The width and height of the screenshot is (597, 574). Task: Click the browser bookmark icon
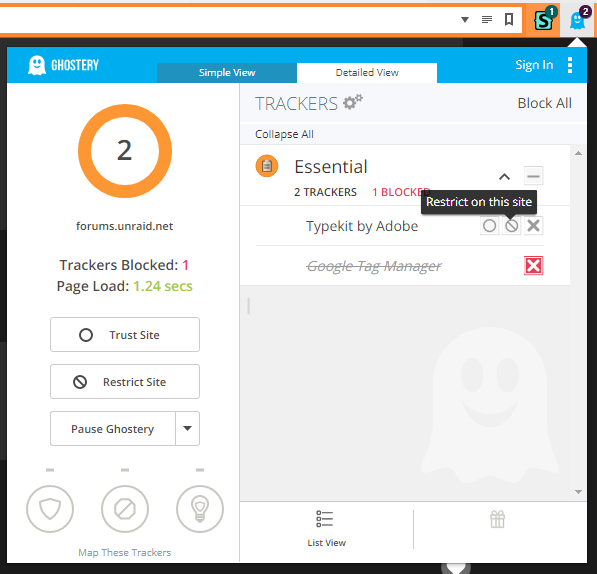click(509, 19)
